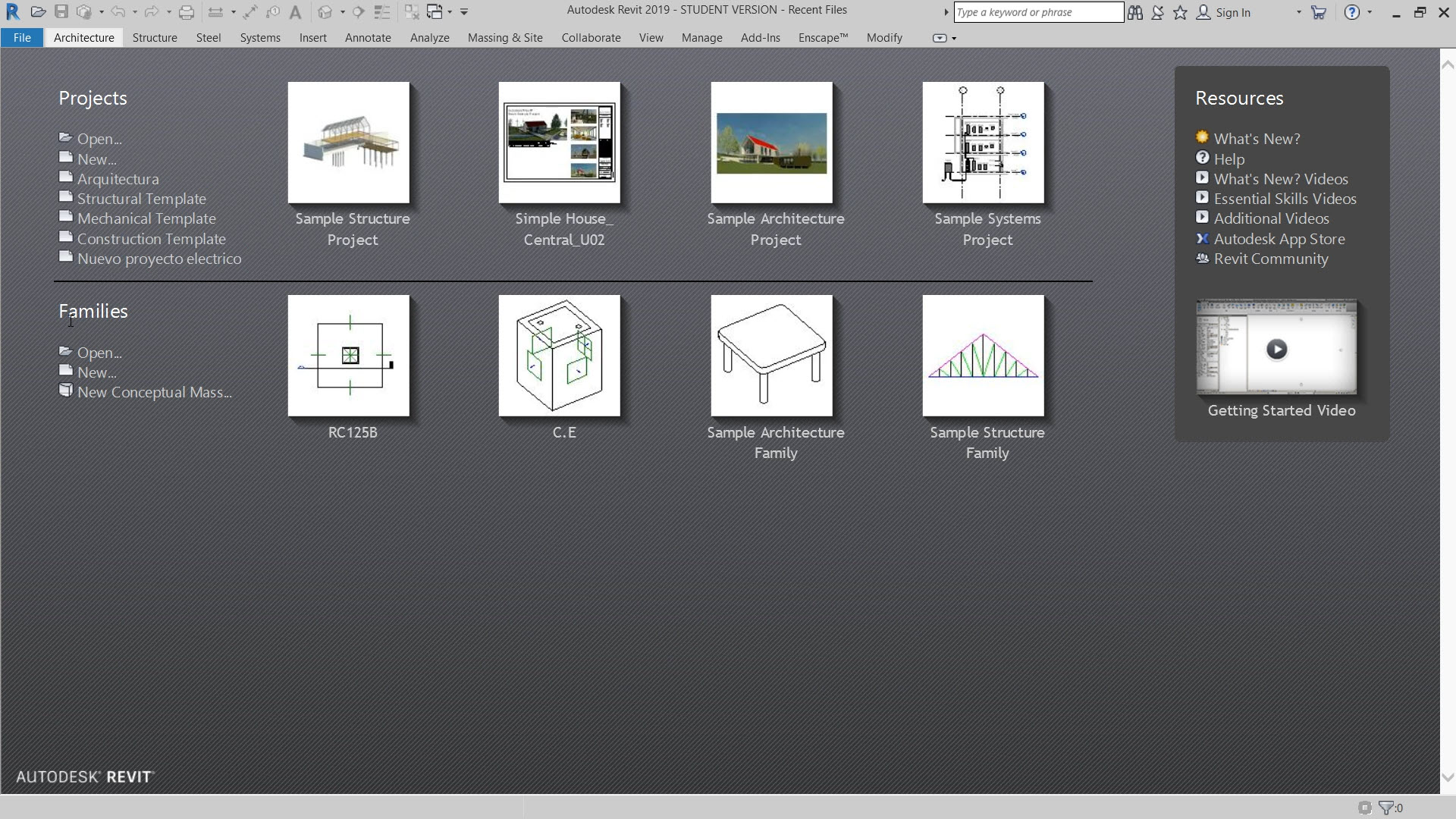Viewport: 1456px width, 819px height.
Task: Click the Close Inactive Views icon
Action: click(x=412, y=12)
